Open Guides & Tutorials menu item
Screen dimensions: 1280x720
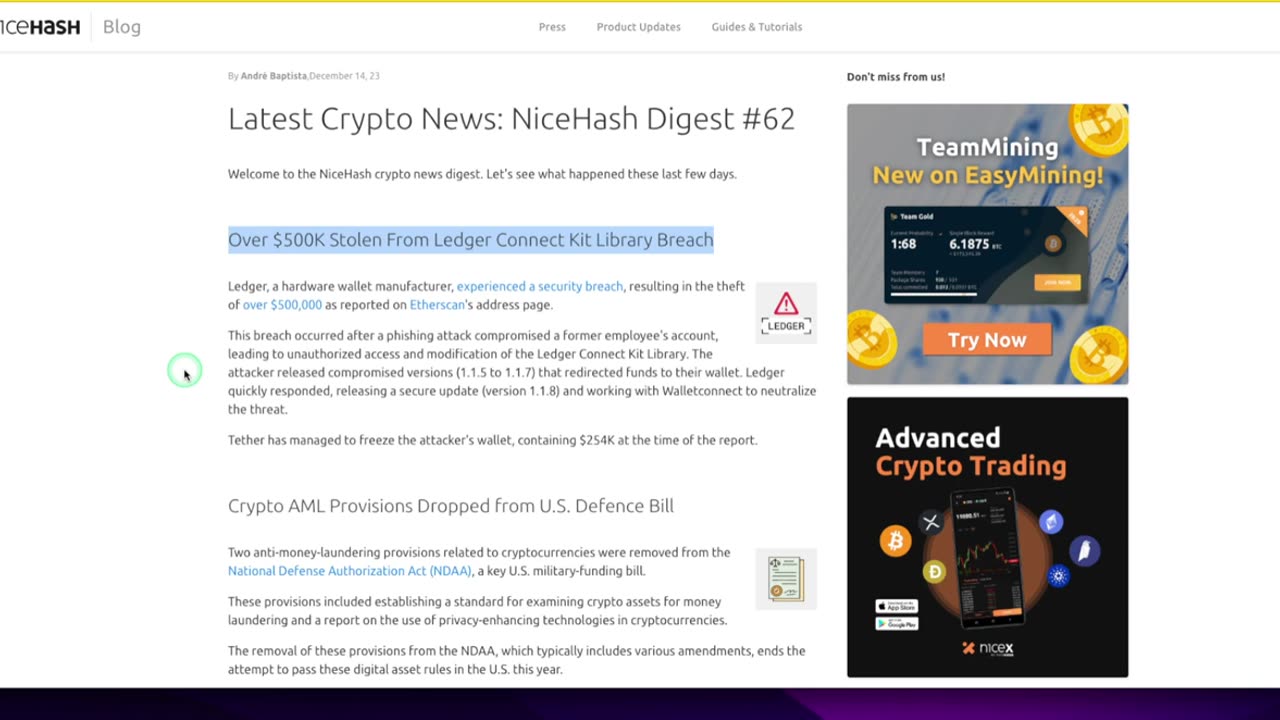(757, 27)
